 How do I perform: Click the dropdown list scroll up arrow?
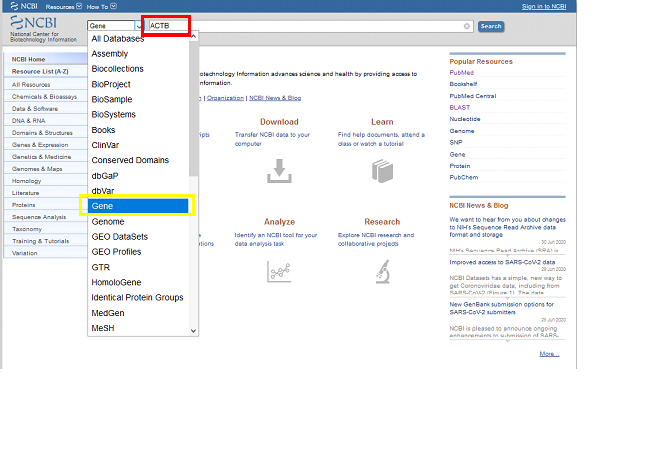pyautogui.click(x=194, y=37)
